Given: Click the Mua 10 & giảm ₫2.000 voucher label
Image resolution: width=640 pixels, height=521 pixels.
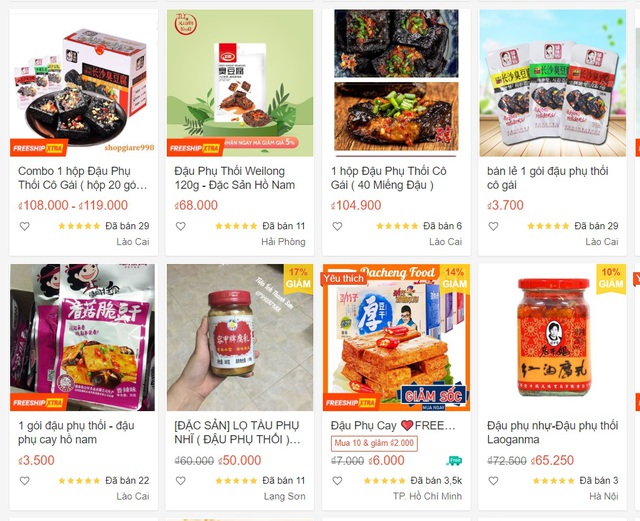Looking at the screenshot, I should (x=374, y=443).
